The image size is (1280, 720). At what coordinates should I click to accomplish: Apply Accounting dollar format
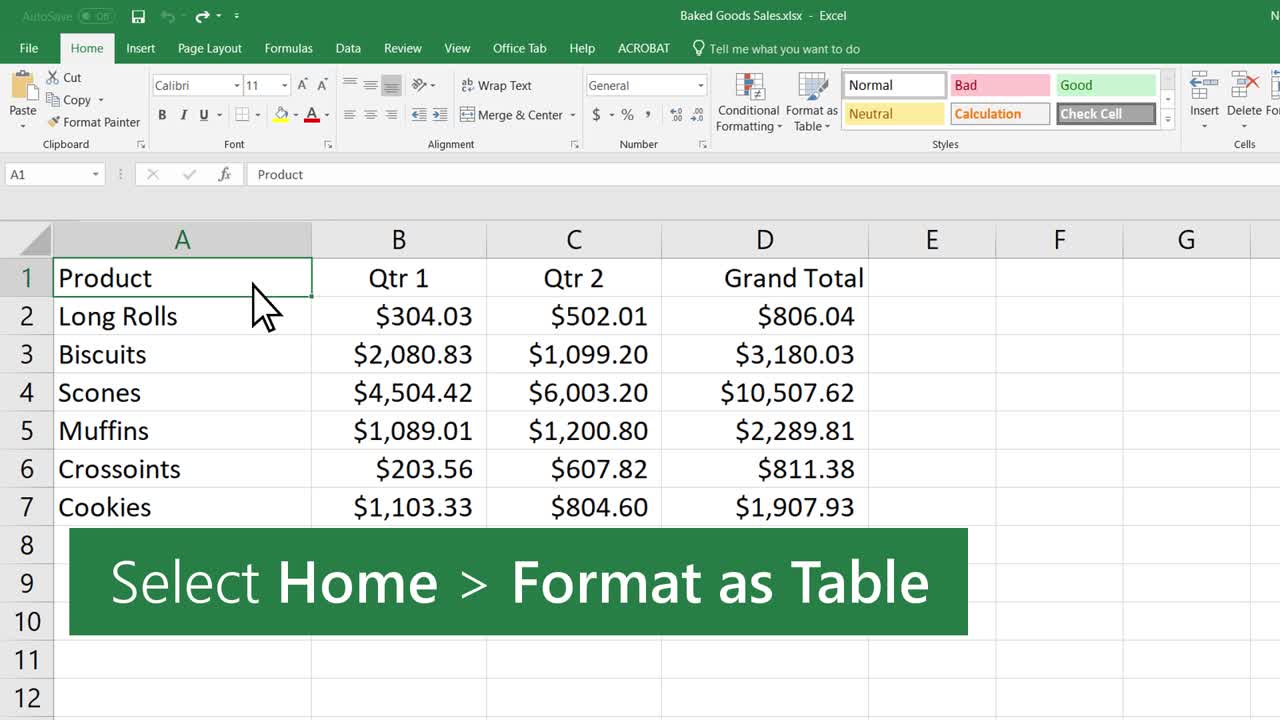tap(596, 115)
